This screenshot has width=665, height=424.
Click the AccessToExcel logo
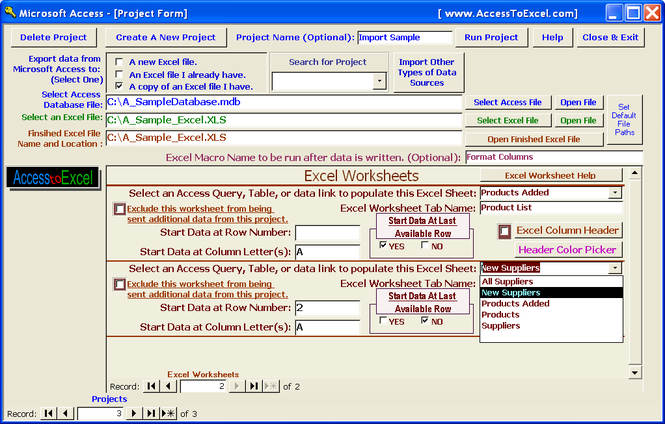pyautogui.click(x=53, y=178)
